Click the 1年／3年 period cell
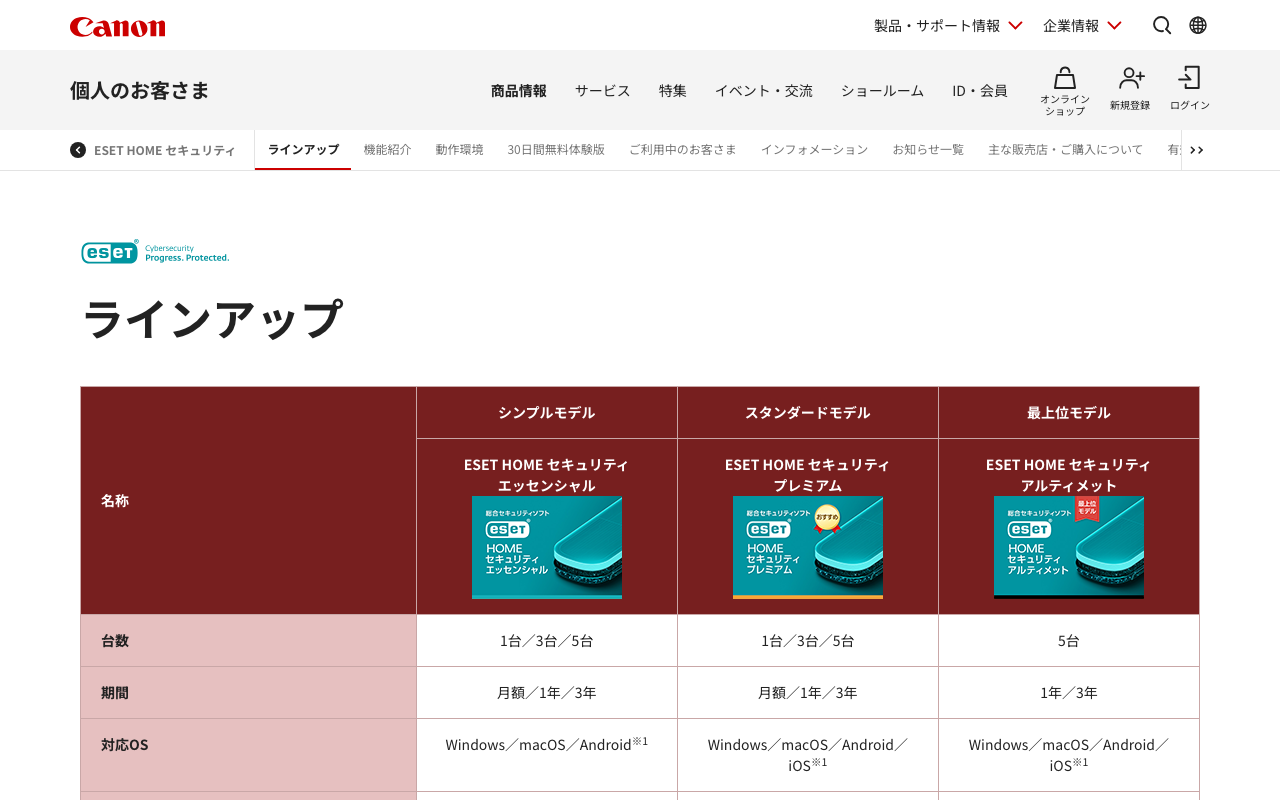The width and height of the screenshot is (1280, 800). pos(1069,693)
